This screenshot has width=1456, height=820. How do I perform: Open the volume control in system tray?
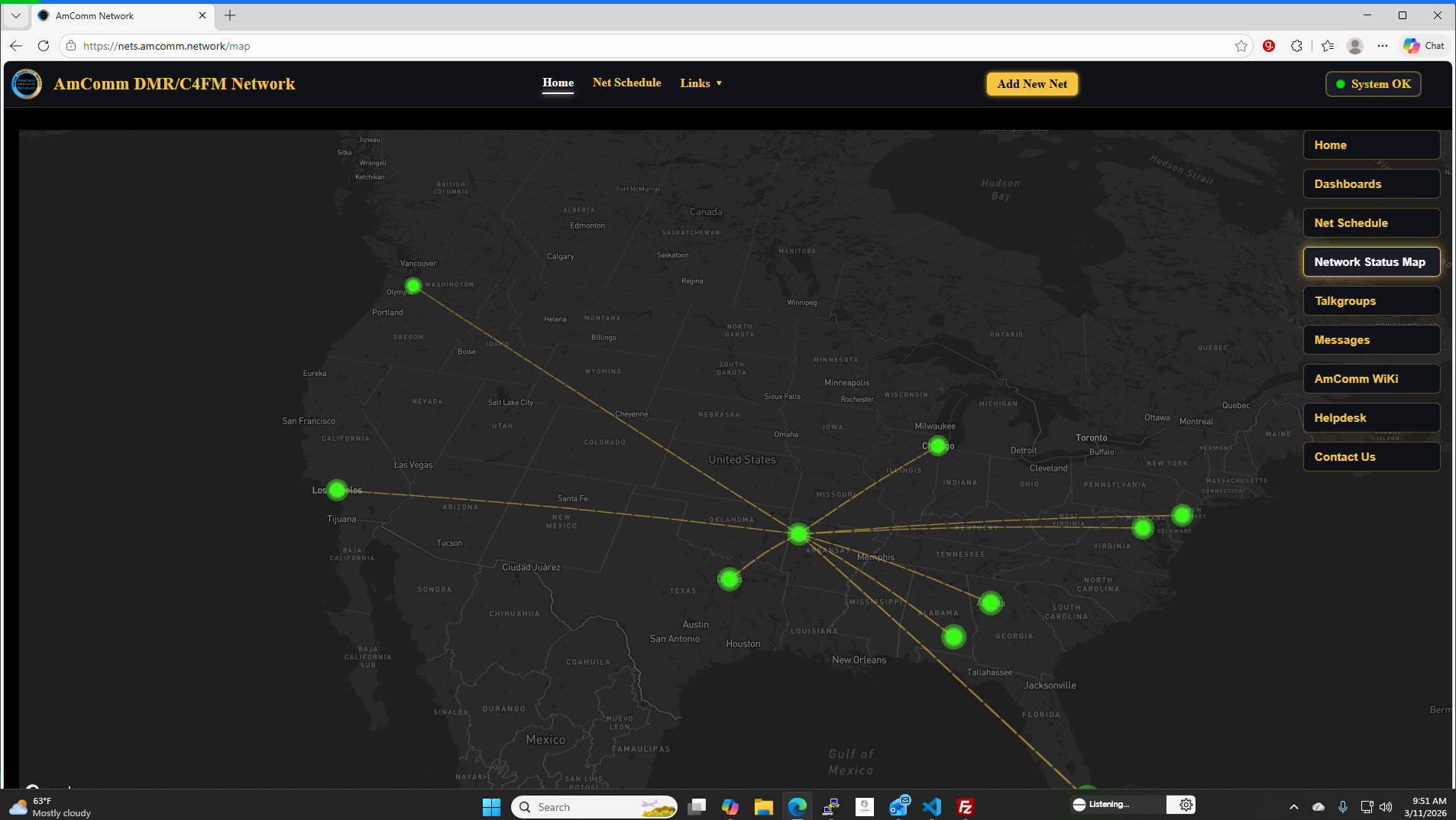[1386, 805]
